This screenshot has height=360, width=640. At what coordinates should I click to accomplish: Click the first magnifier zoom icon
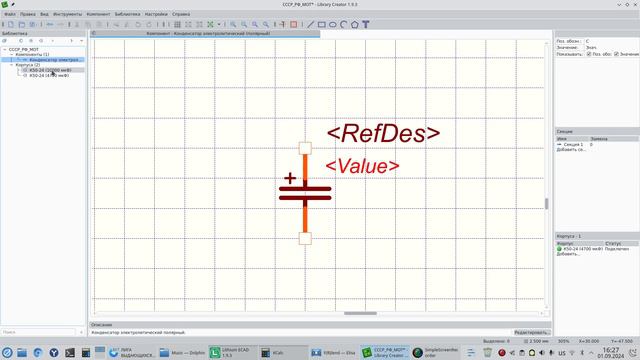point(233,24)
